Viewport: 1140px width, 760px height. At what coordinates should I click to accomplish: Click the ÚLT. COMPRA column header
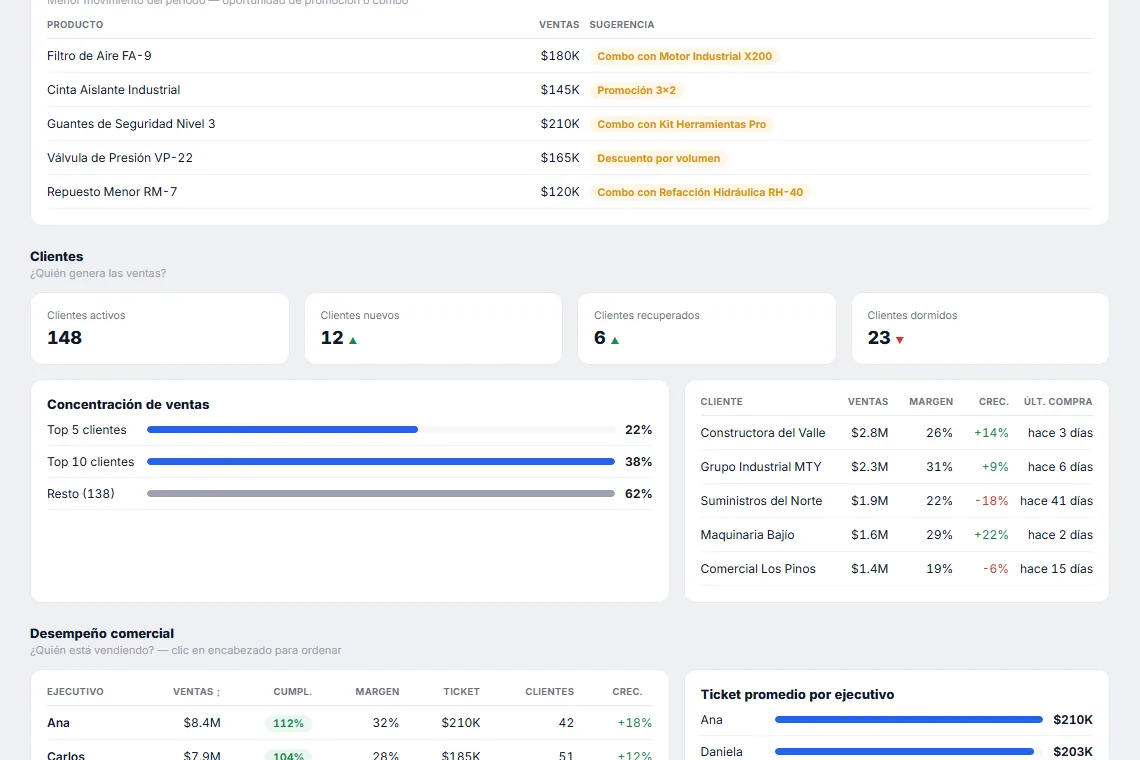(x=1058, y=401)
